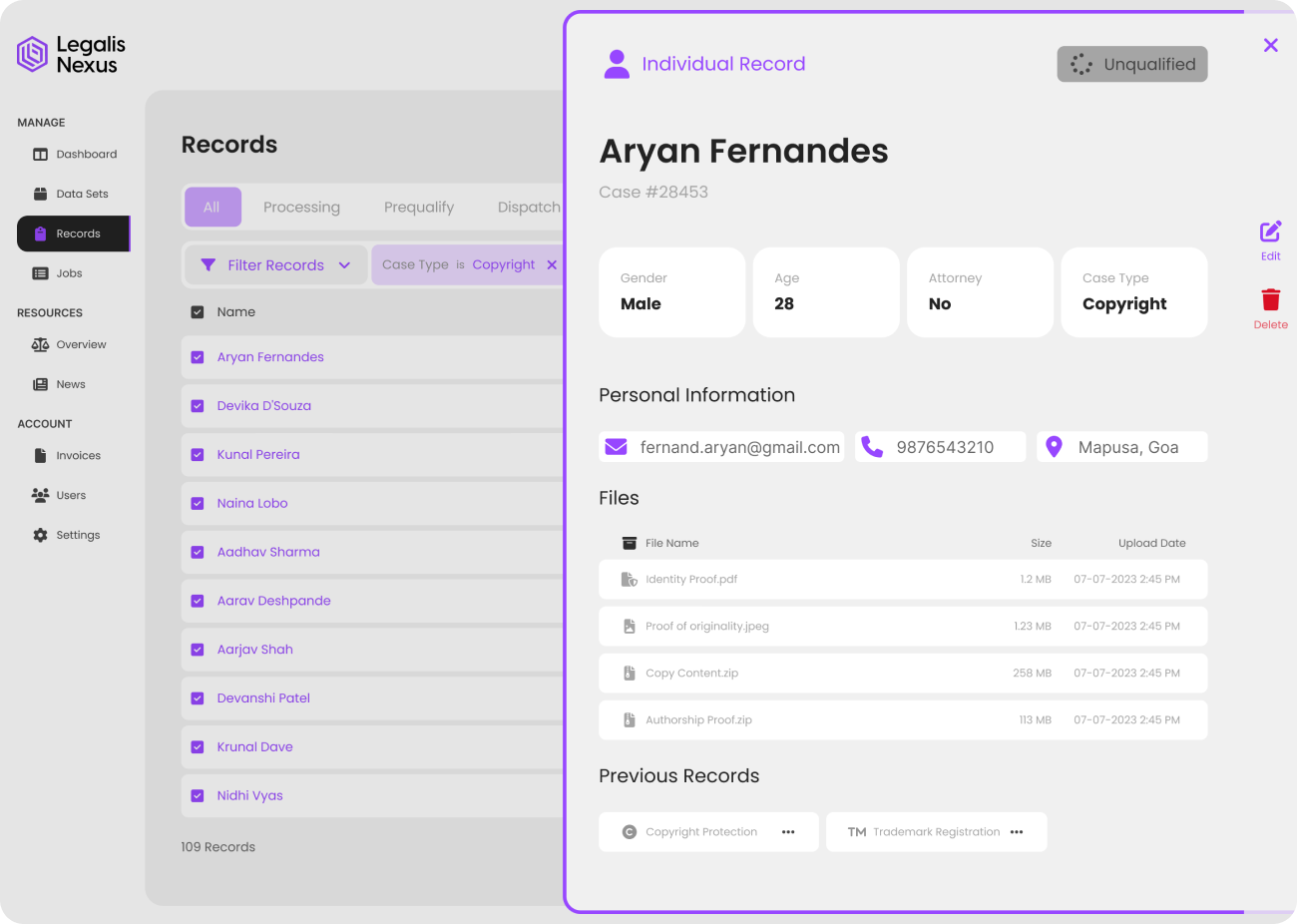This screenshot has height=924, width=1297.
Task: Close the Individual Record panel
Action: 1271,45
